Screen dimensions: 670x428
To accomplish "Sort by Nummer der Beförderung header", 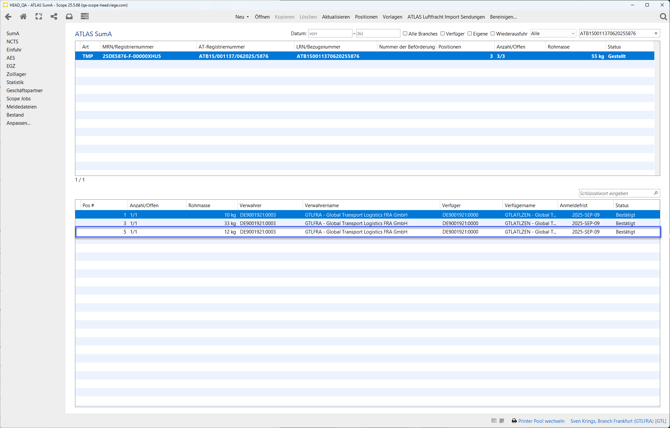I will 407,47.
